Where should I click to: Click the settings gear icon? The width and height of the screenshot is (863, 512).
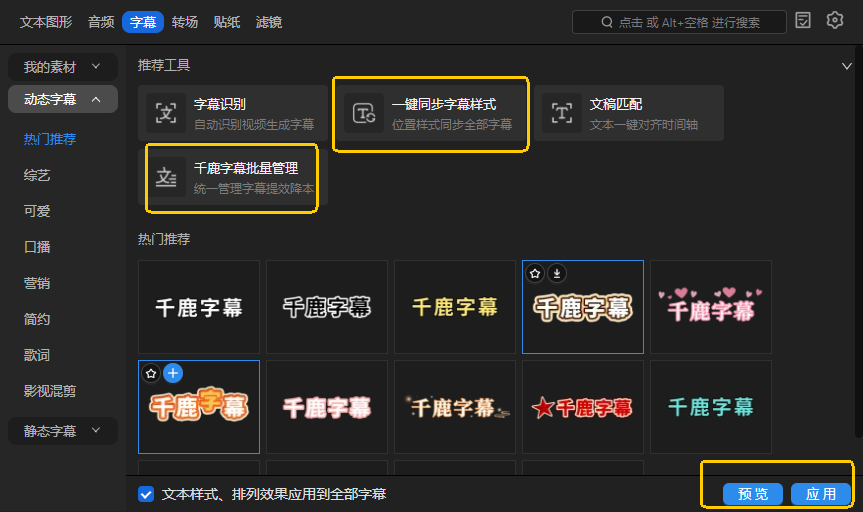tap(834, 20)
